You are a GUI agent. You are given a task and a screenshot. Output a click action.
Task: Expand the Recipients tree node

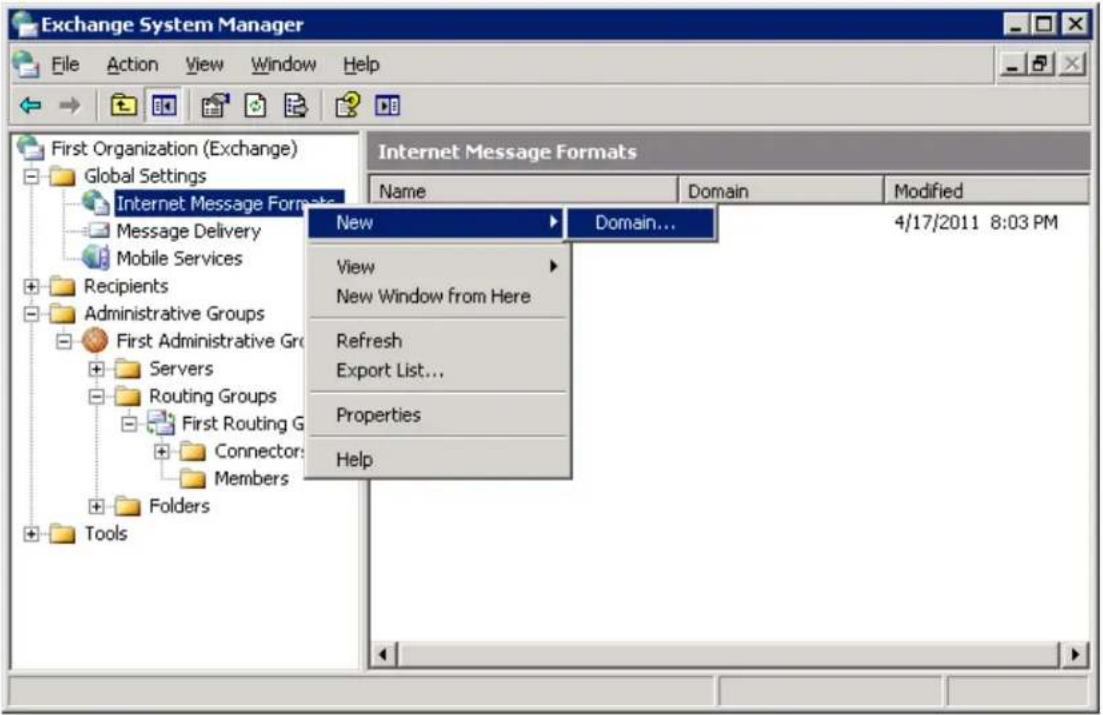[x=31, y=286]
